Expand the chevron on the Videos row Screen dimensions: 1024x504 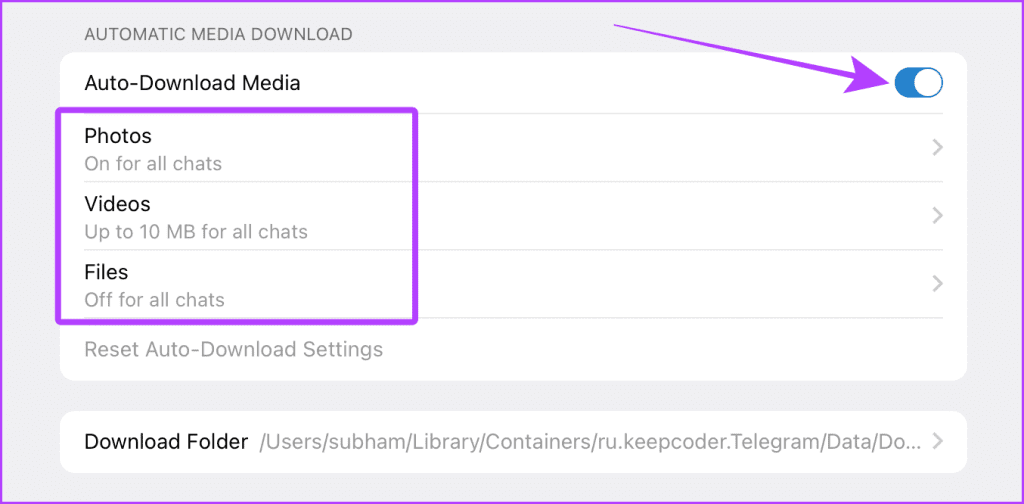tap(937, 215)
